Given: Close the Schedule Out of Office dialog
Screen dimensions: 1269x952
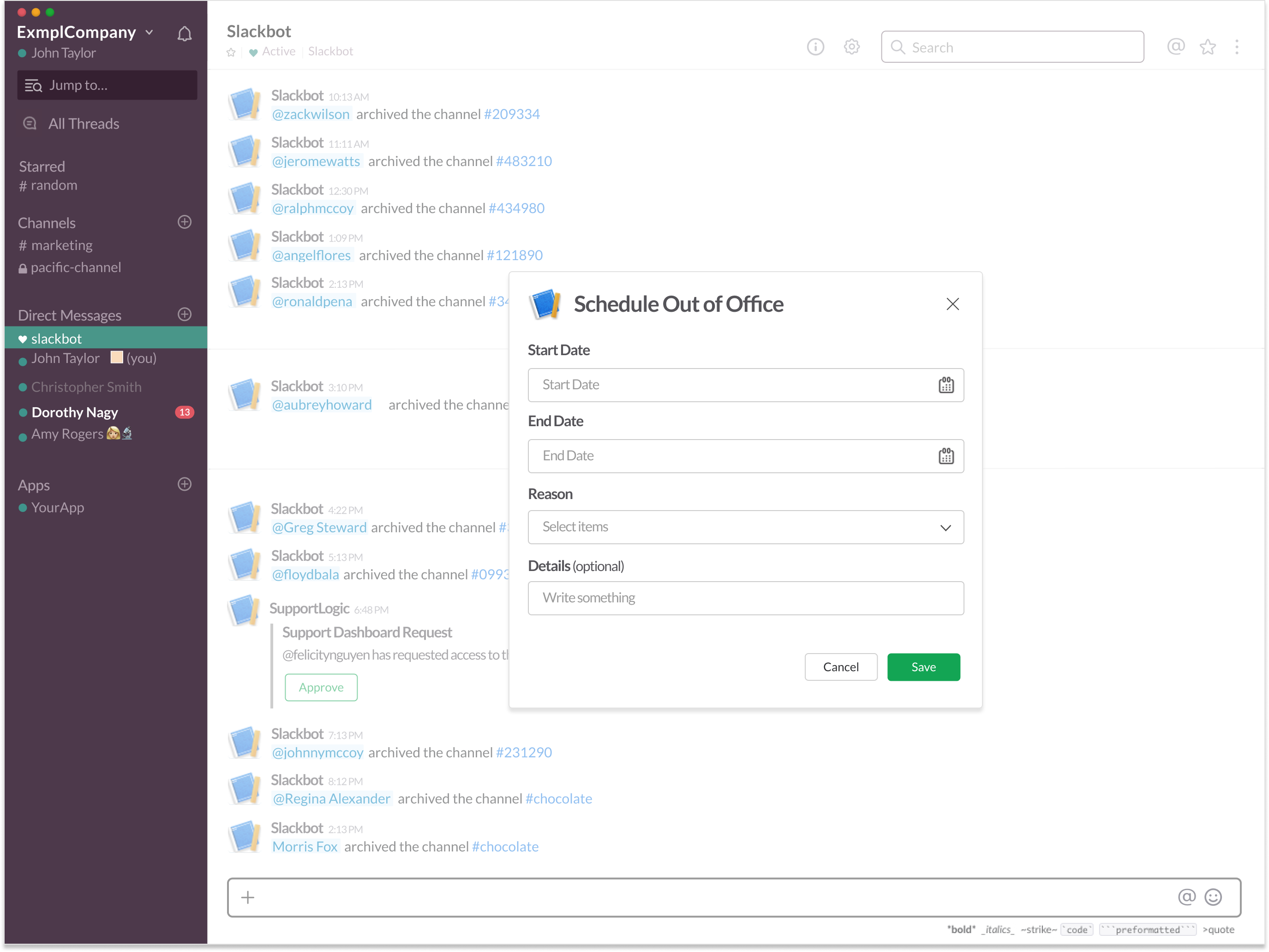Looking at the screenshot, I should point(953,304).
